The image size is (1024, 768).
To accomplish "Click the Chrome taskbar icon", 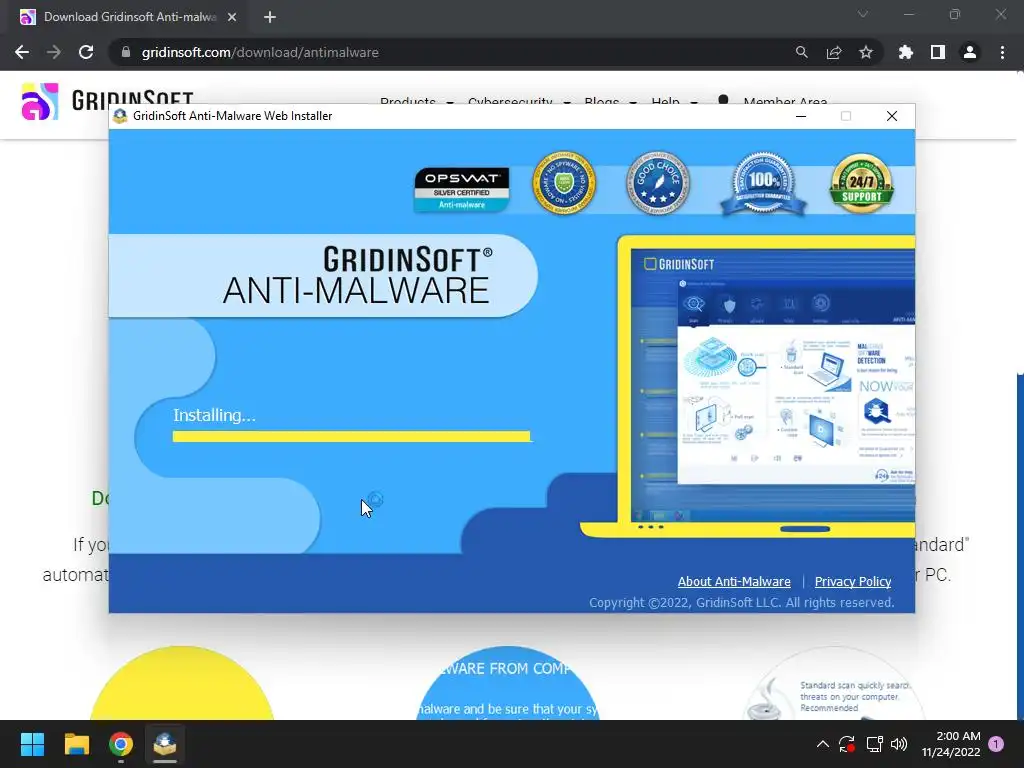I will (121, 744).
